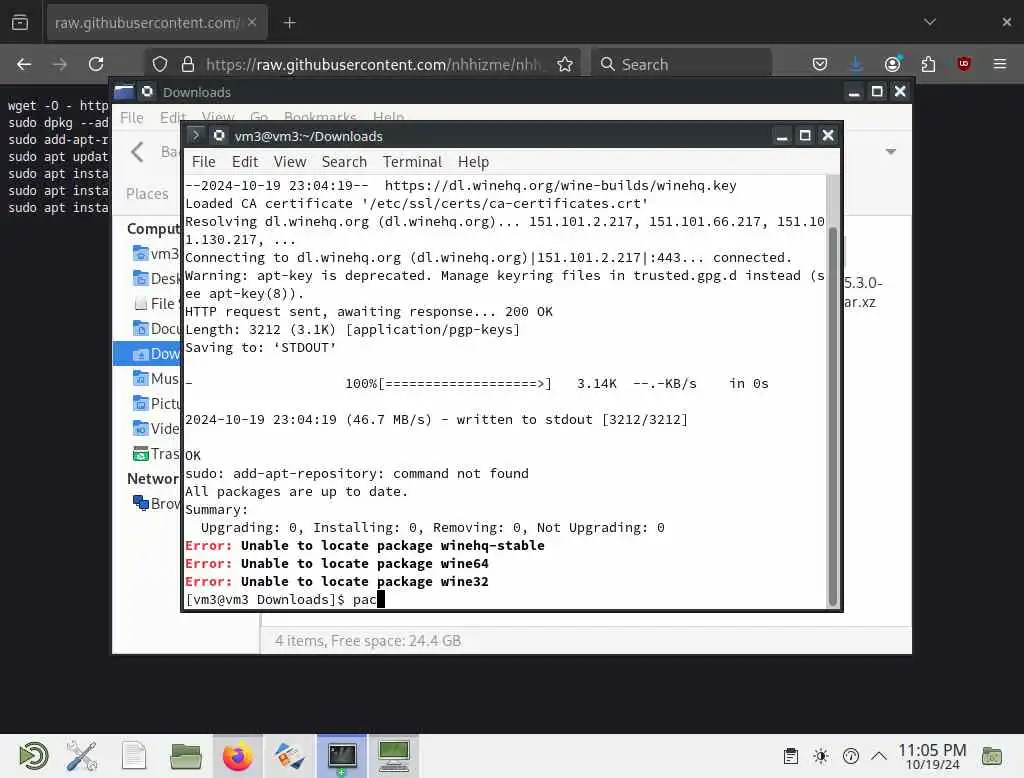Close the raw.githubusercontent.com tab
The height and width of the screenshot is (778, 1024).
pos(252,22)
